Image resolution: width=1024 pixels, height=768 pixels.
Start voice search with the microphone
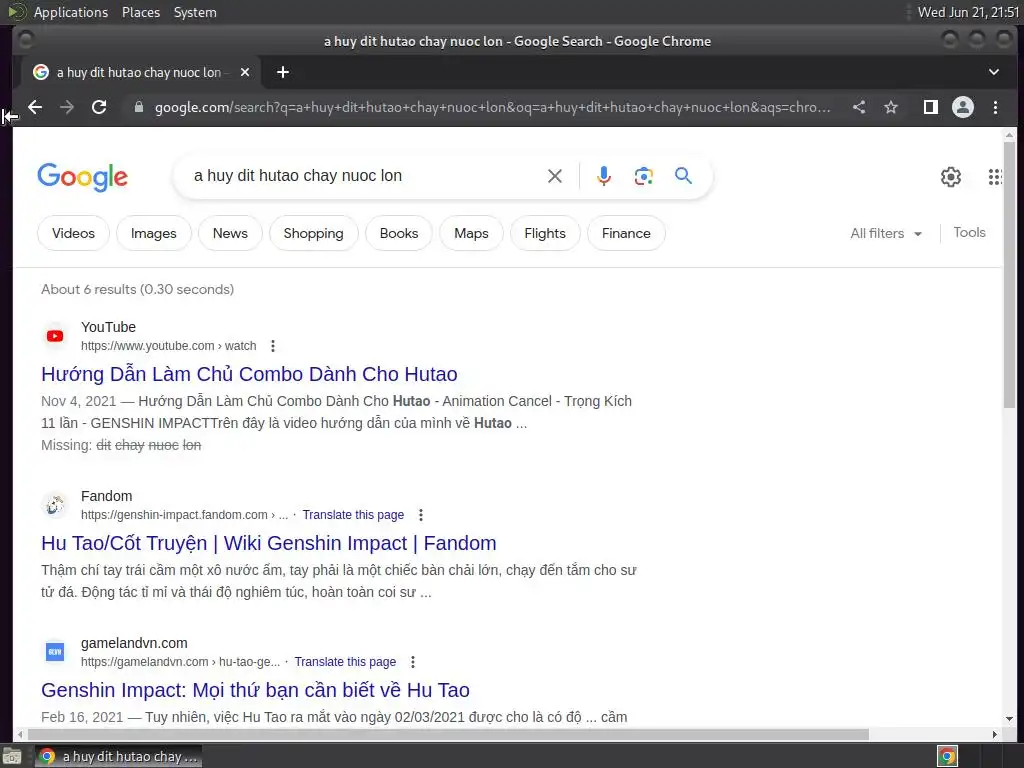604,176
